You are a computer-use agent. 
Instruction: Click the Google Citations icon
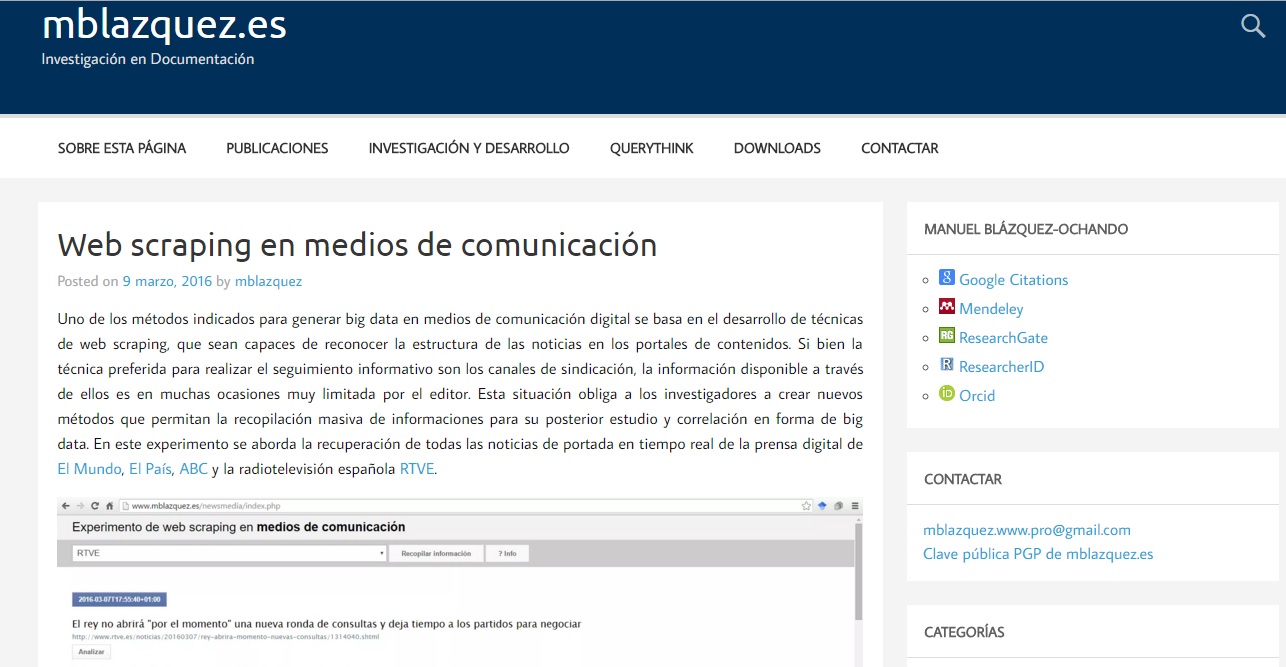[x=947, y=278]
